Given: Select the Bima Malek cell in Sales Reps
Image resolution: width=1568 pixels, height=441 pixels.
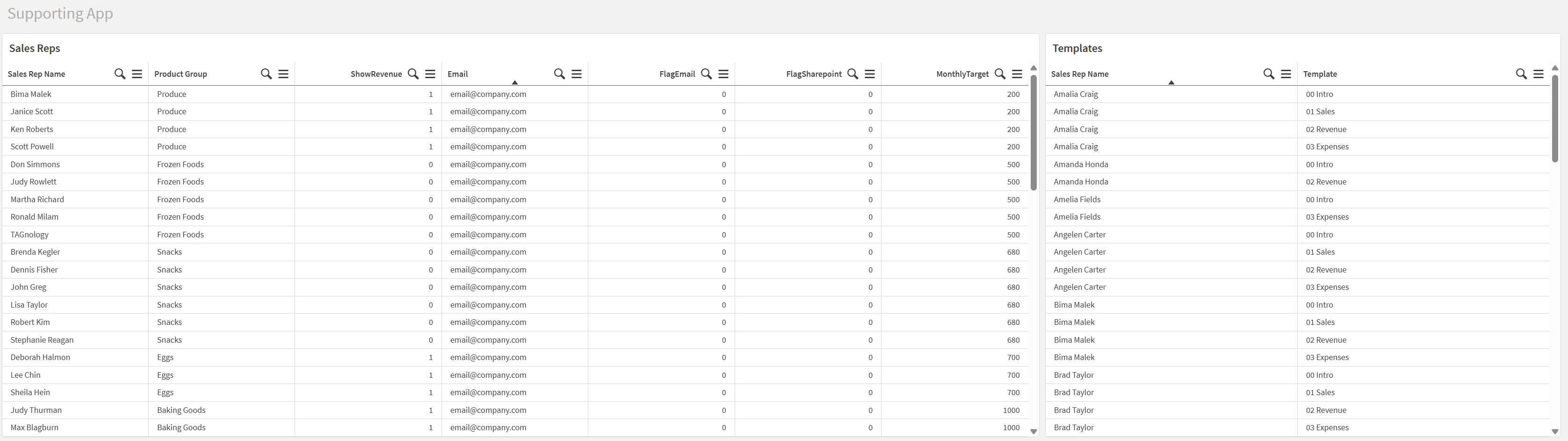Looking at the screenshot, I should (31, 95).
